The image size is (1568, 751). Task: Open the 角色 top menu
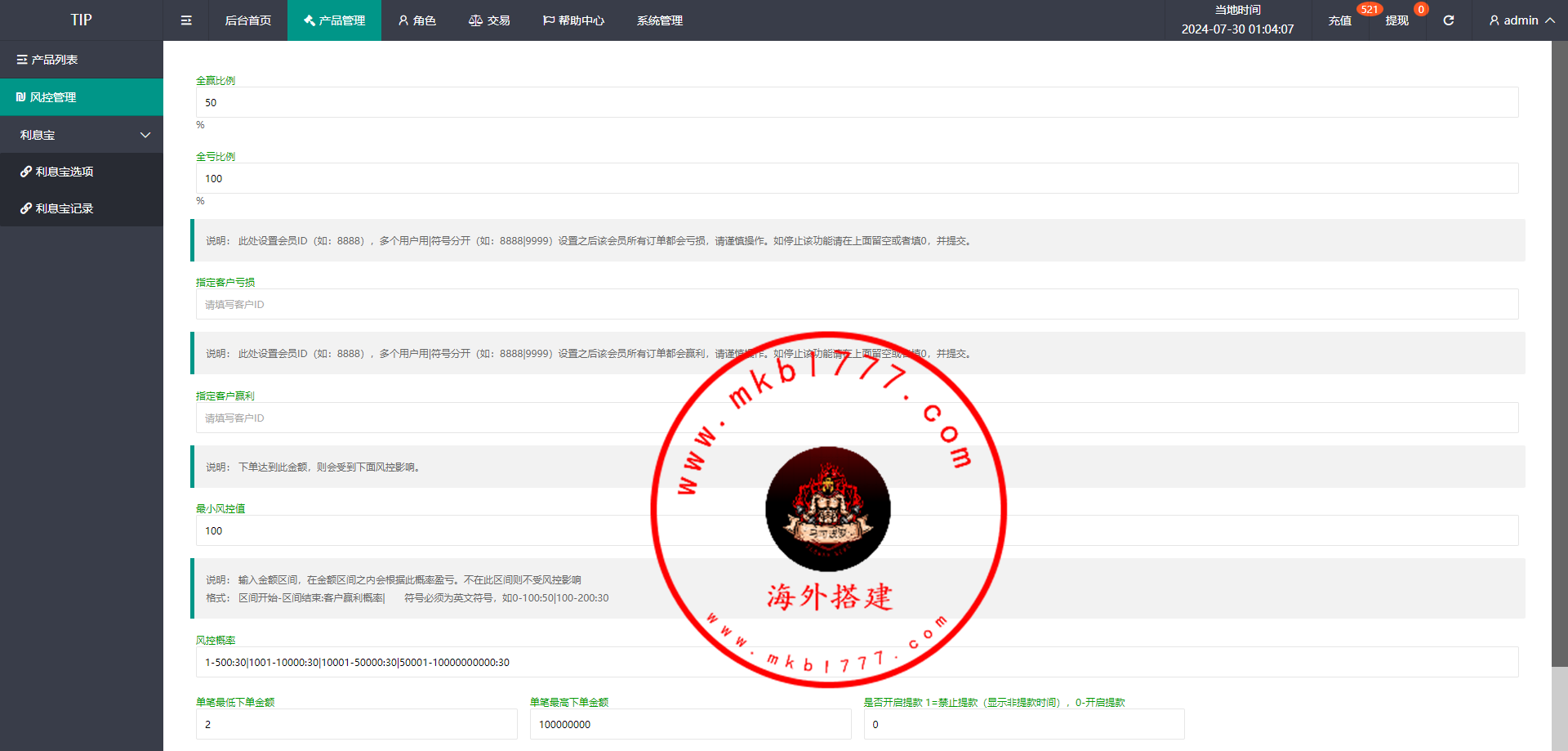417,20
